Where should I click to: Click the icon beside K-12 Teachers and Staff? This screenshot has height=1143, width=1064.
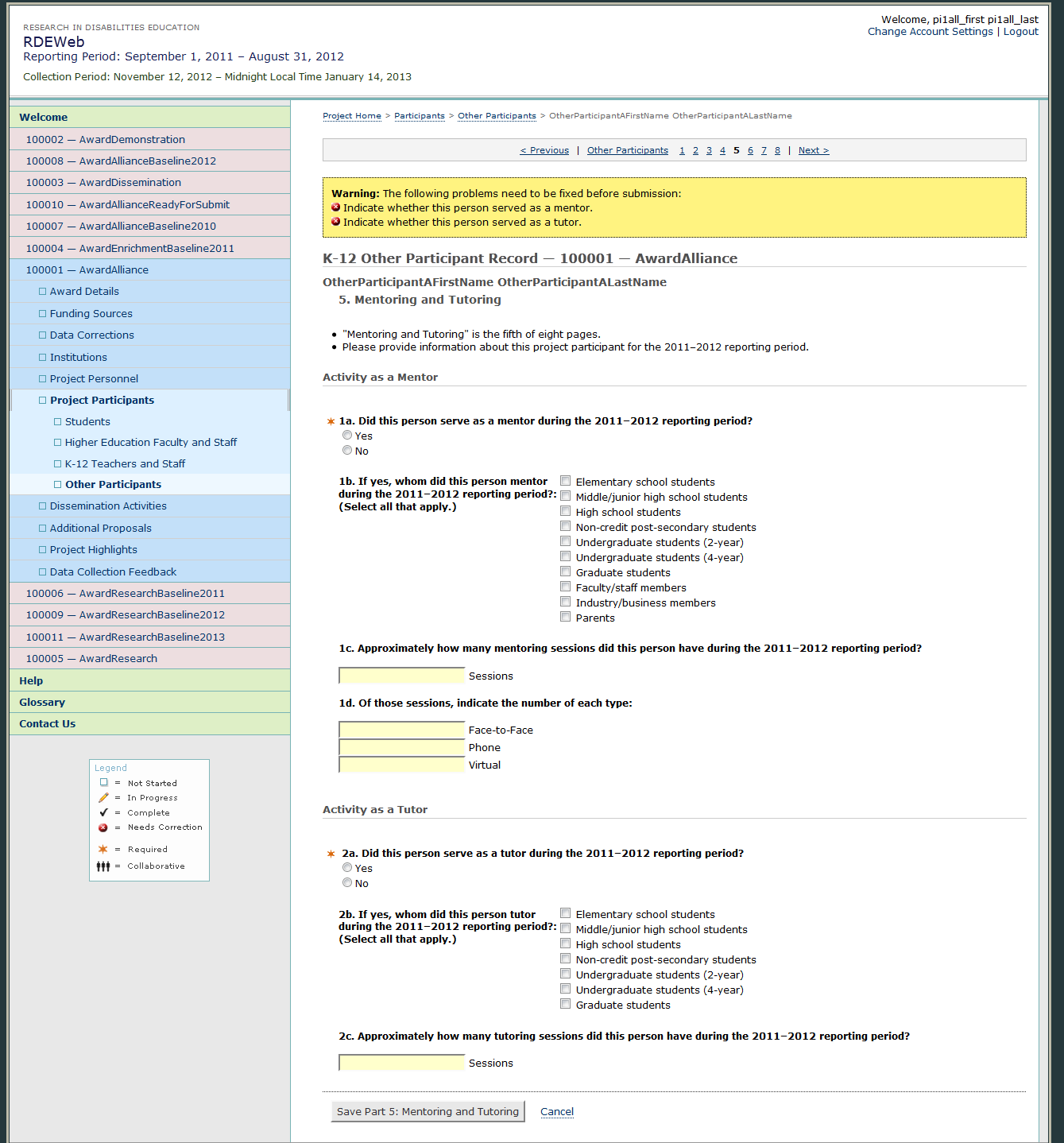click(57, 464)
